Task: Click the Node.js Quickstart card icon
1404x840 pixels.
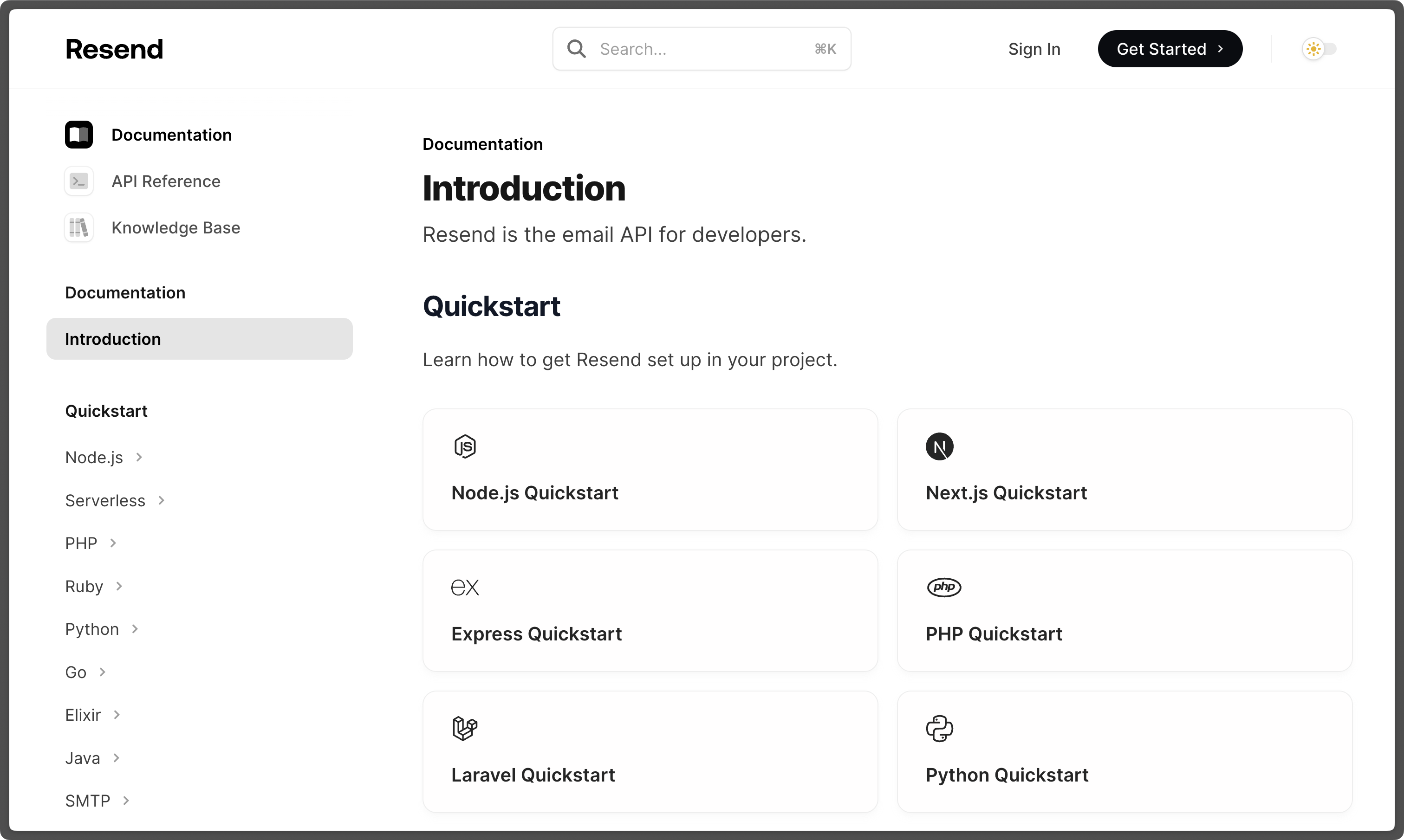Action: pyautogui.click(x=464, y=447)
